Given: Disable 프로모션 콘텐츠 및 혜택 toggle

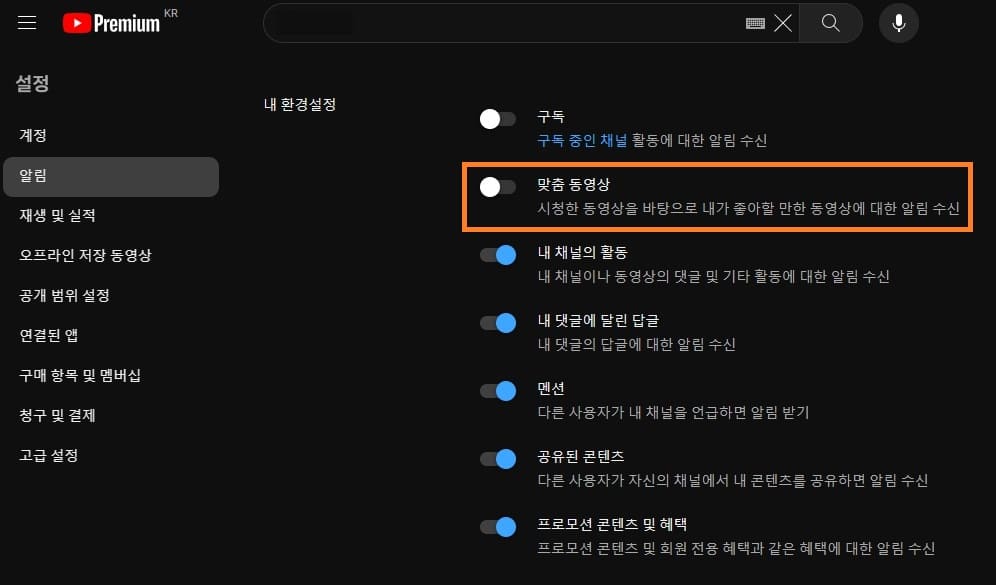Looking at the screenshot, I should pyautogui.click(x=497, y=527).
